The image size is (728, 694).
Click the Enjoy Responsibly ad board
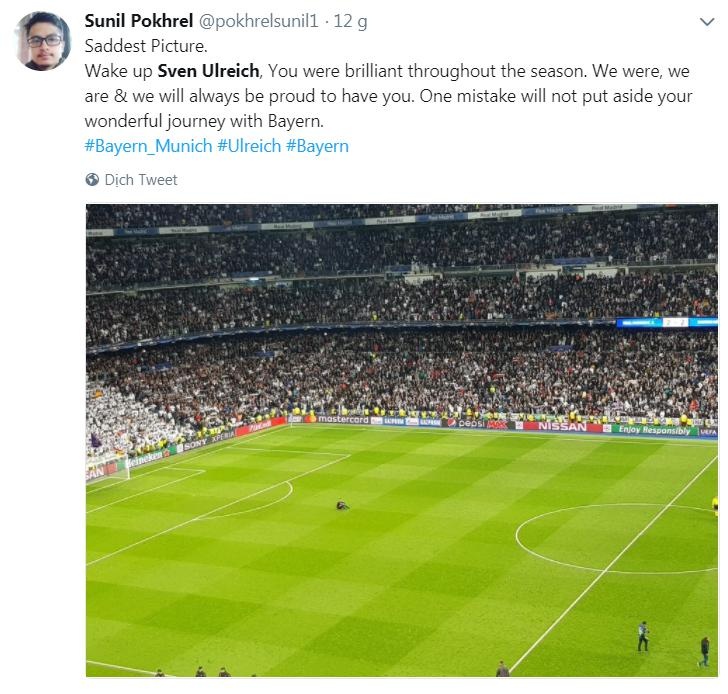[x=655, y=430]
